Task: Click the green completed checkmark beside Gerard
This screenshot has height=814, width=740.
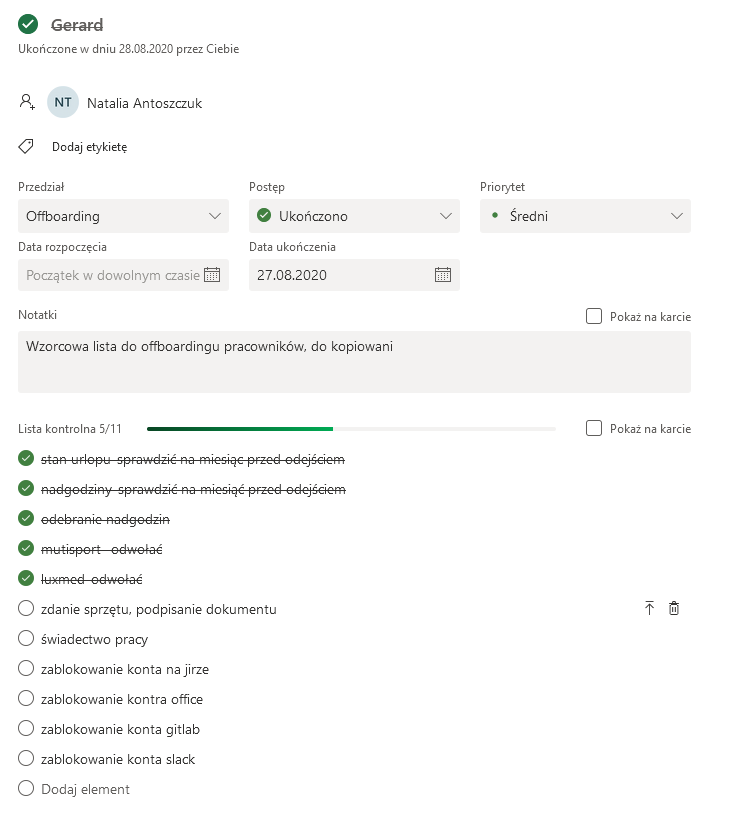Action: point(28,24)
